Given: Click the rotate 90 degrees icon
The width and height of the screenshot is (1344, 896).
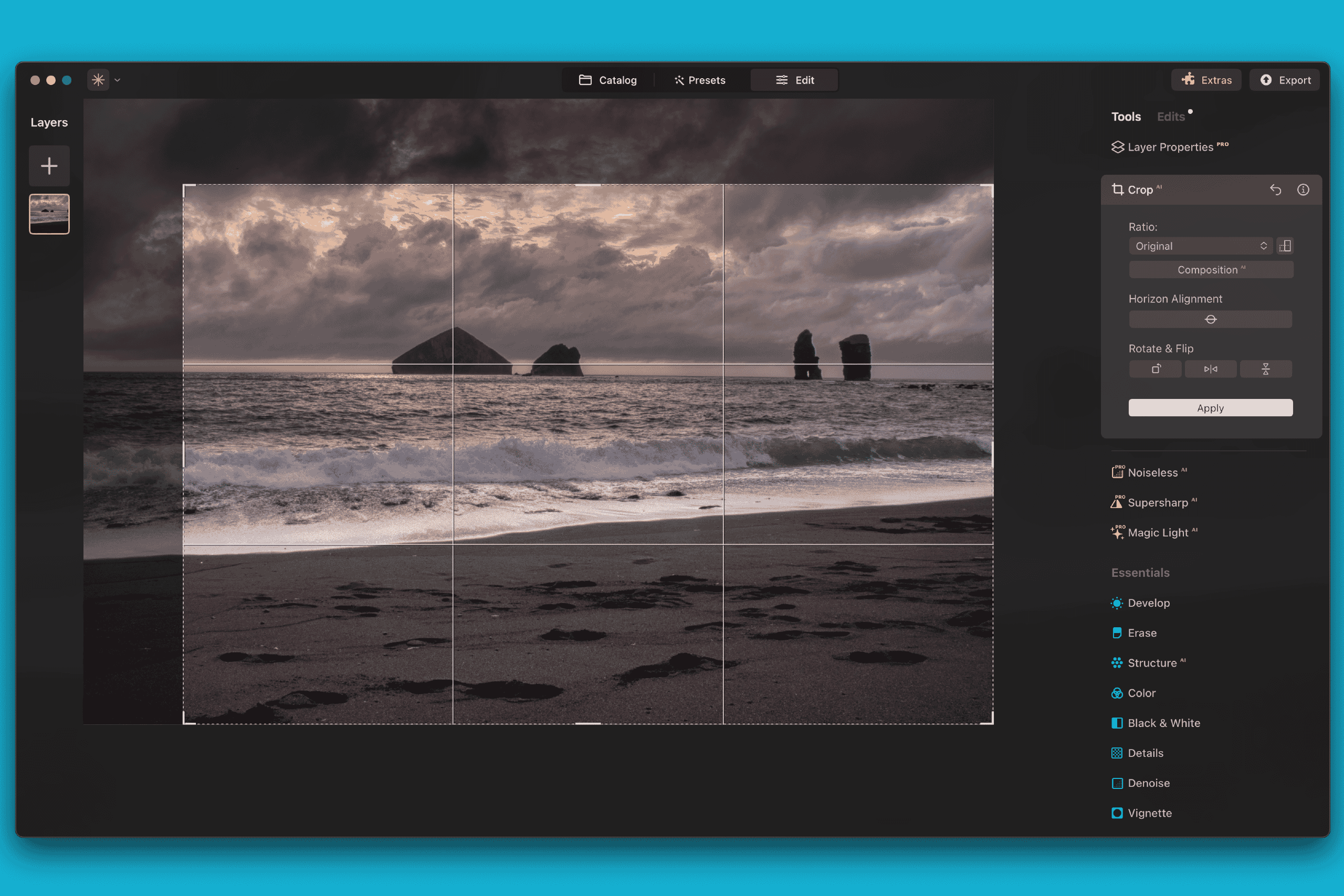Looking at the screenshot, I should [x=1155, y=368].
